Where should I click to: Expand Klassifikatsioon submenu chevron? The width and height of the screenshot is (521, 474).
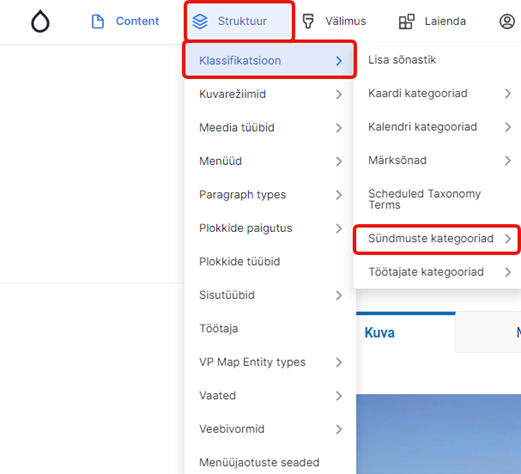339,61
